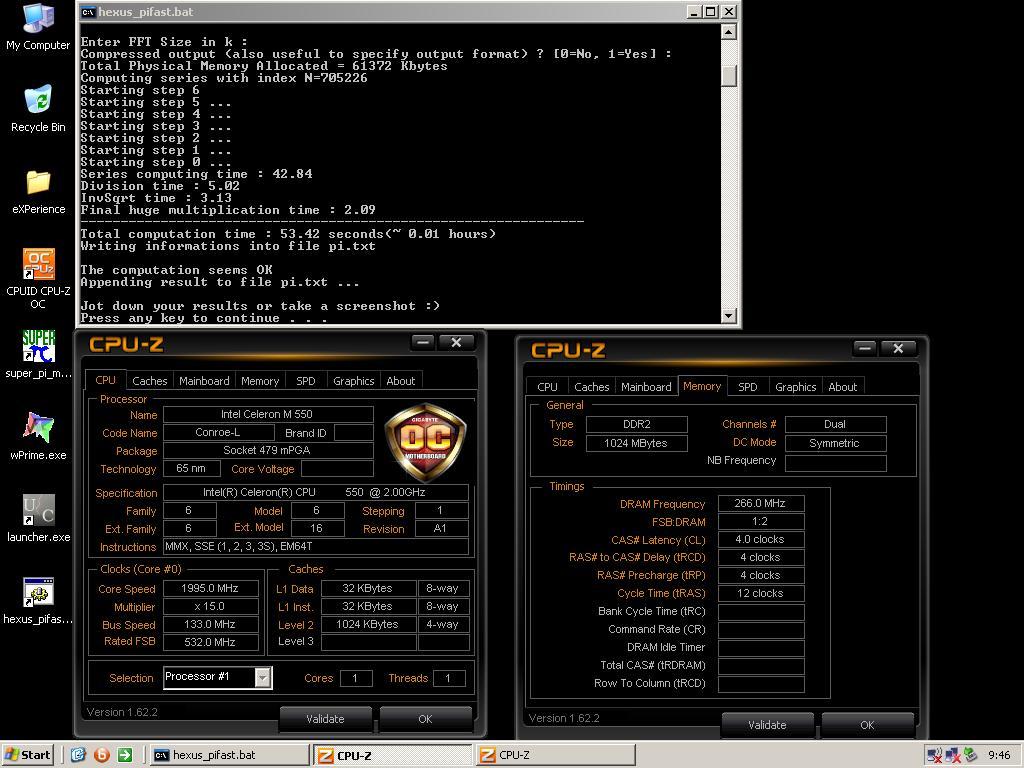Click the memory Size 1024 MBytes value
This screenshot has height=768, width=1024.
pyautogui.click(x=637, y=443)
